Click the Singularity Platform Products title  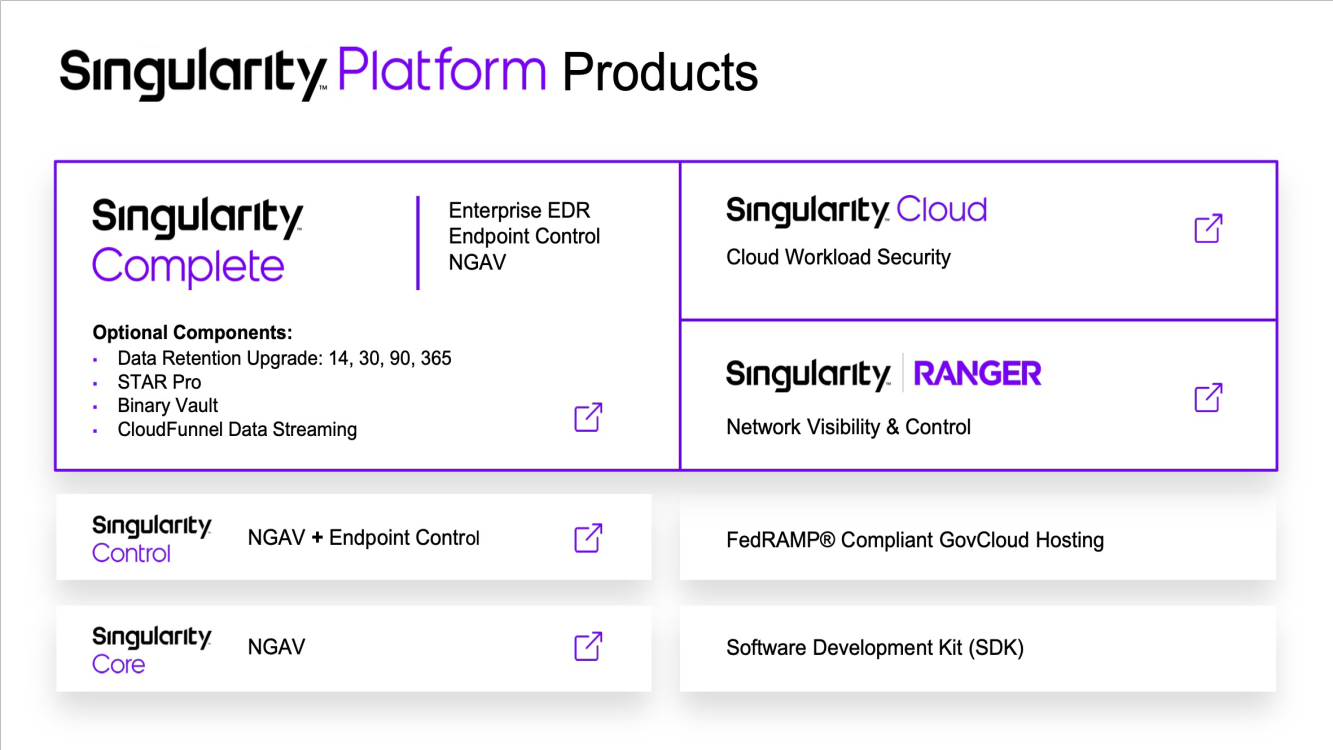coord(408,72)
